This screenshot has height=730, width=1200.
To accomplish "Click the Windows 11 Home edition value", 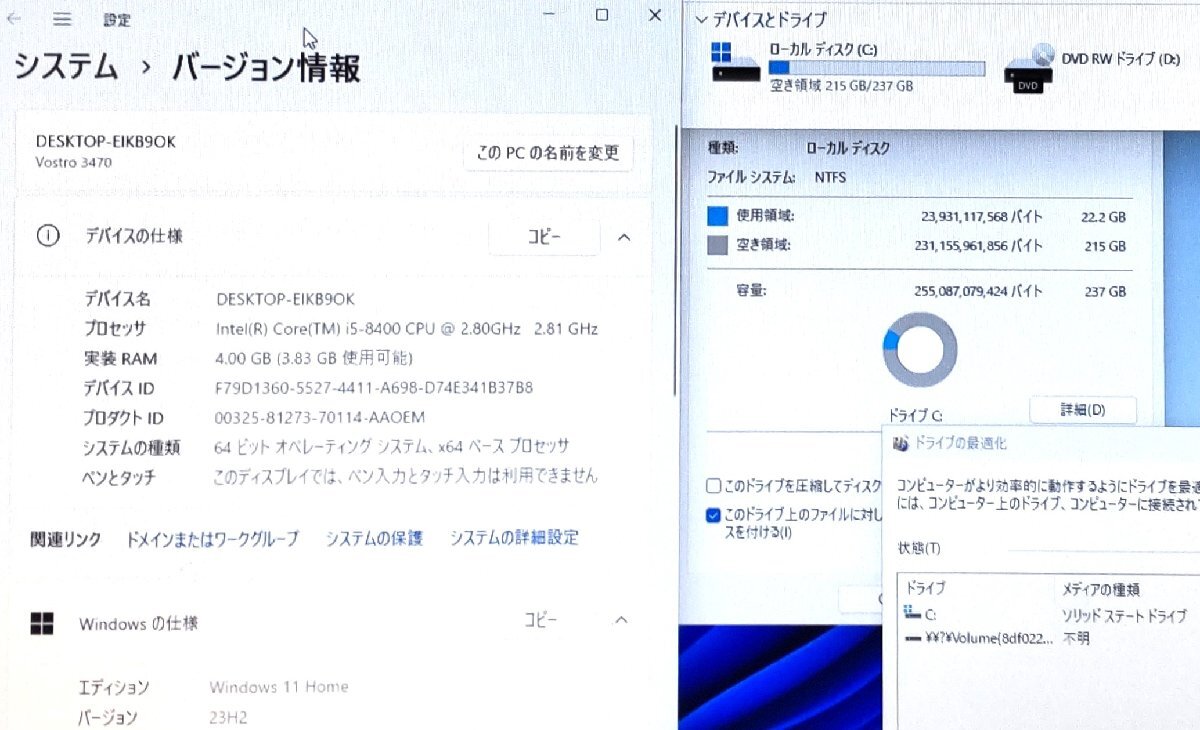I will [x=279, y=687].
